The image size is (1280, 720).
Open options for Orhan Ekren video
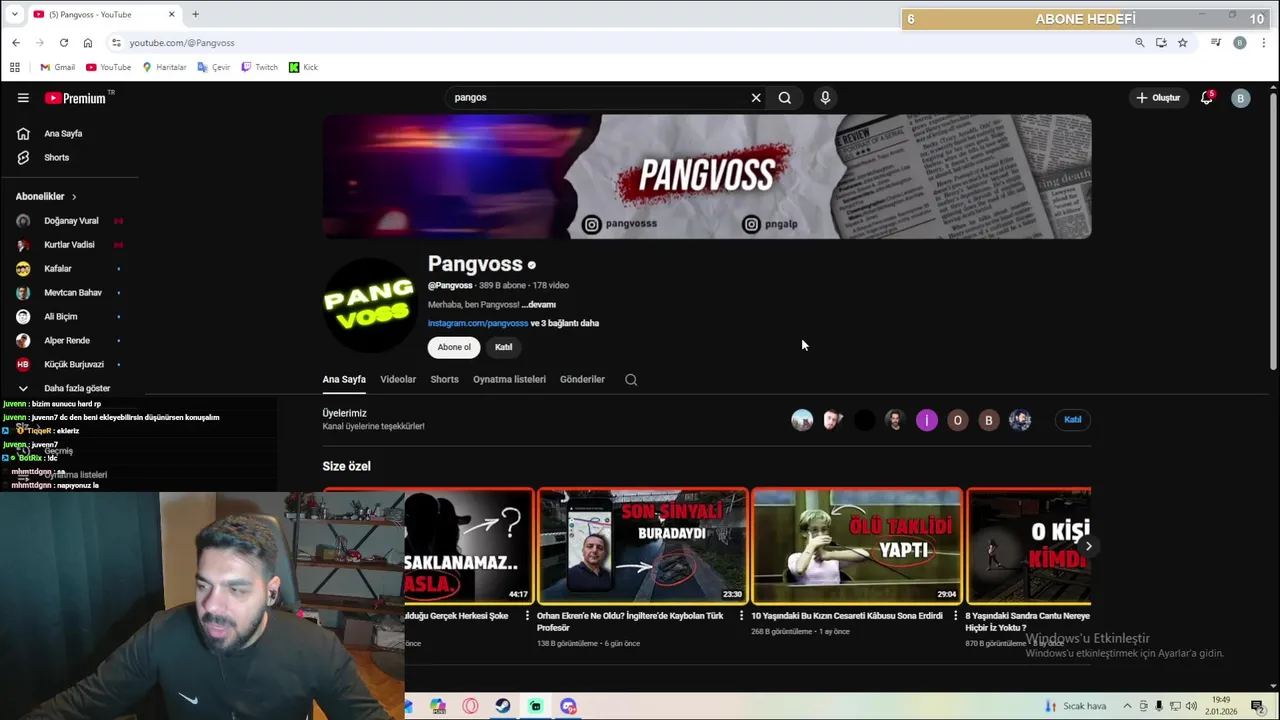(741, 616)
